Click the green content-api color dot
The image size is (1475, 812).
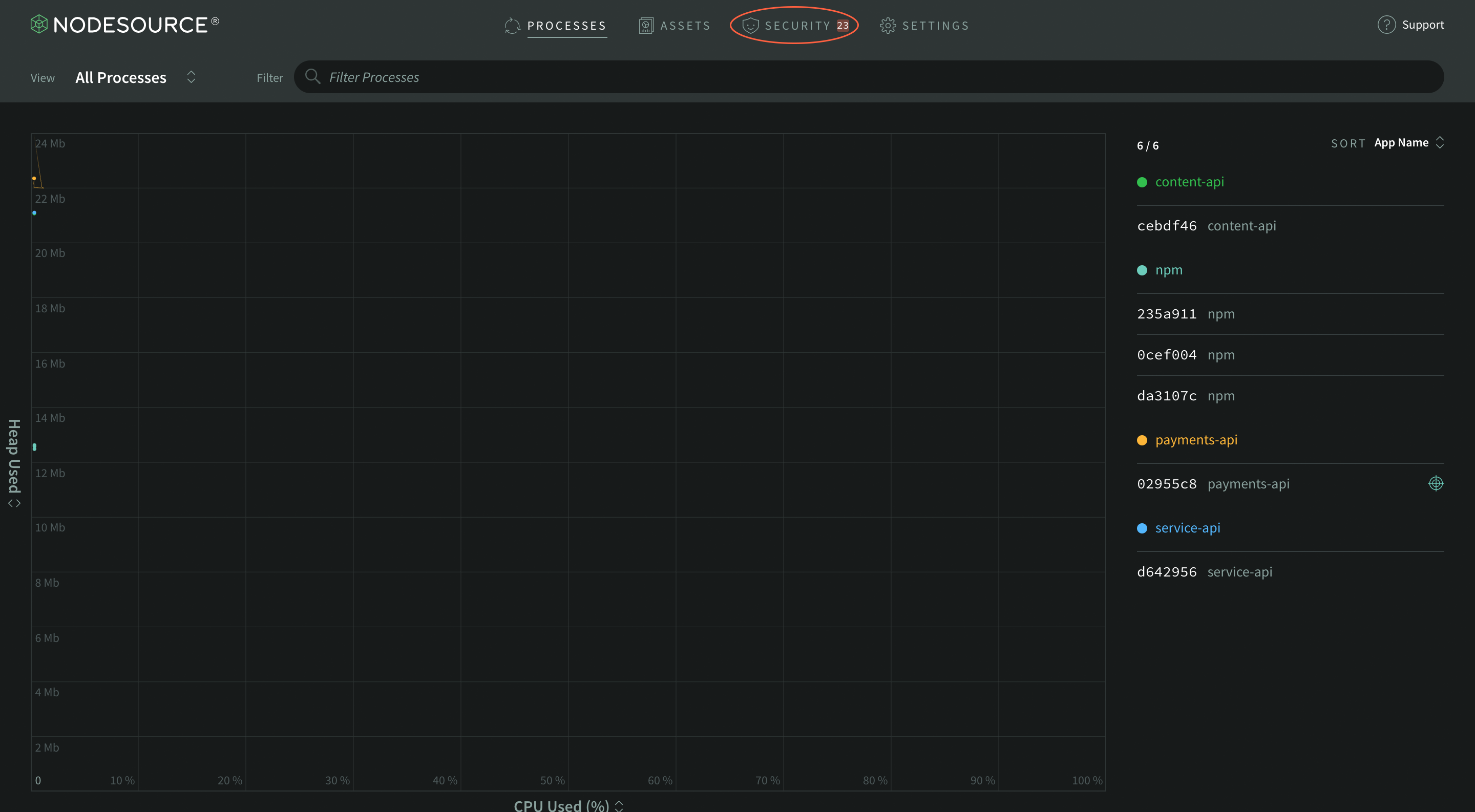[x=1142, y=183]
